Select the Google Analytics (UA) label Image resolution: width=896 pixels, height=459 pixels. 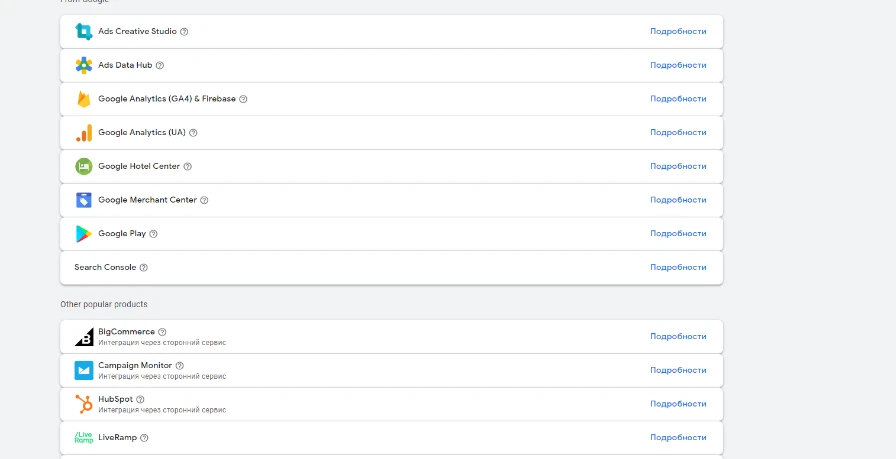coord(142,133)
